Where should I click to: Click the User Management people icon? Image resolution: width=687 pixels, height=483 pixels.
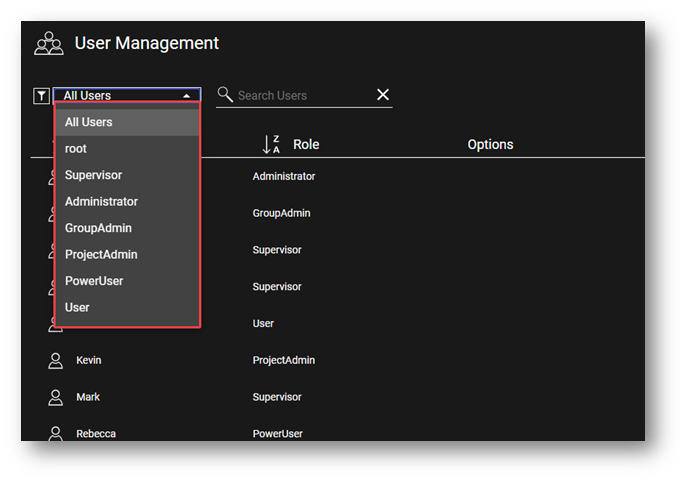tap(48, 44)
